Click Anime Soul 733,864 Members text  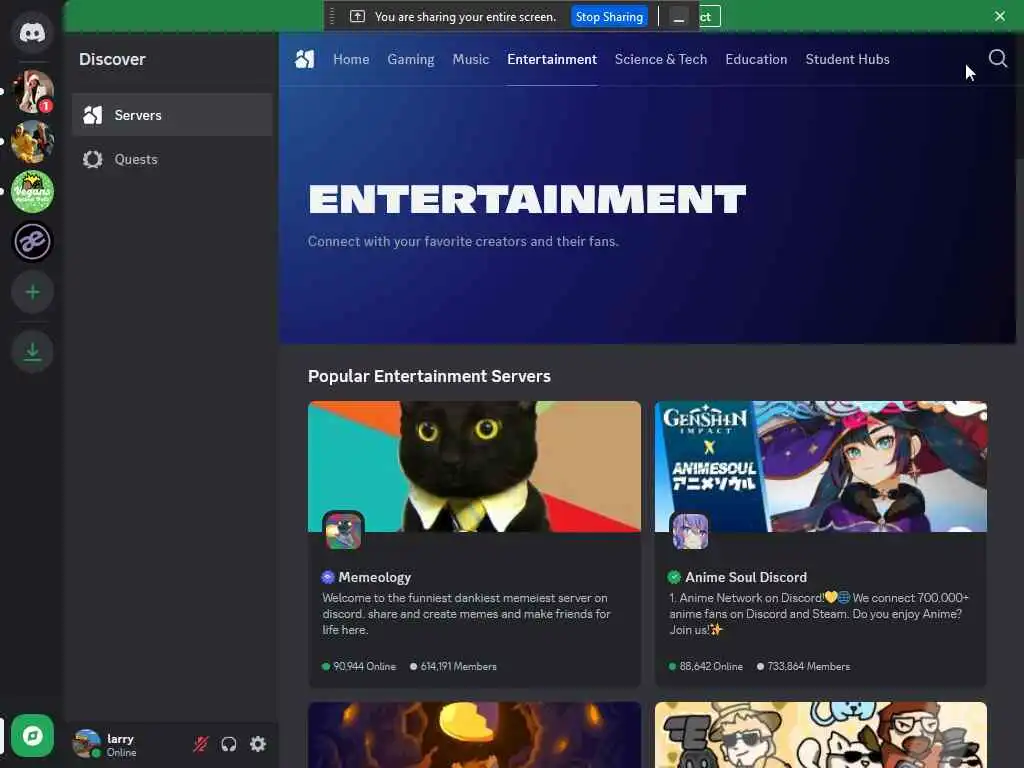pos(808,667)
